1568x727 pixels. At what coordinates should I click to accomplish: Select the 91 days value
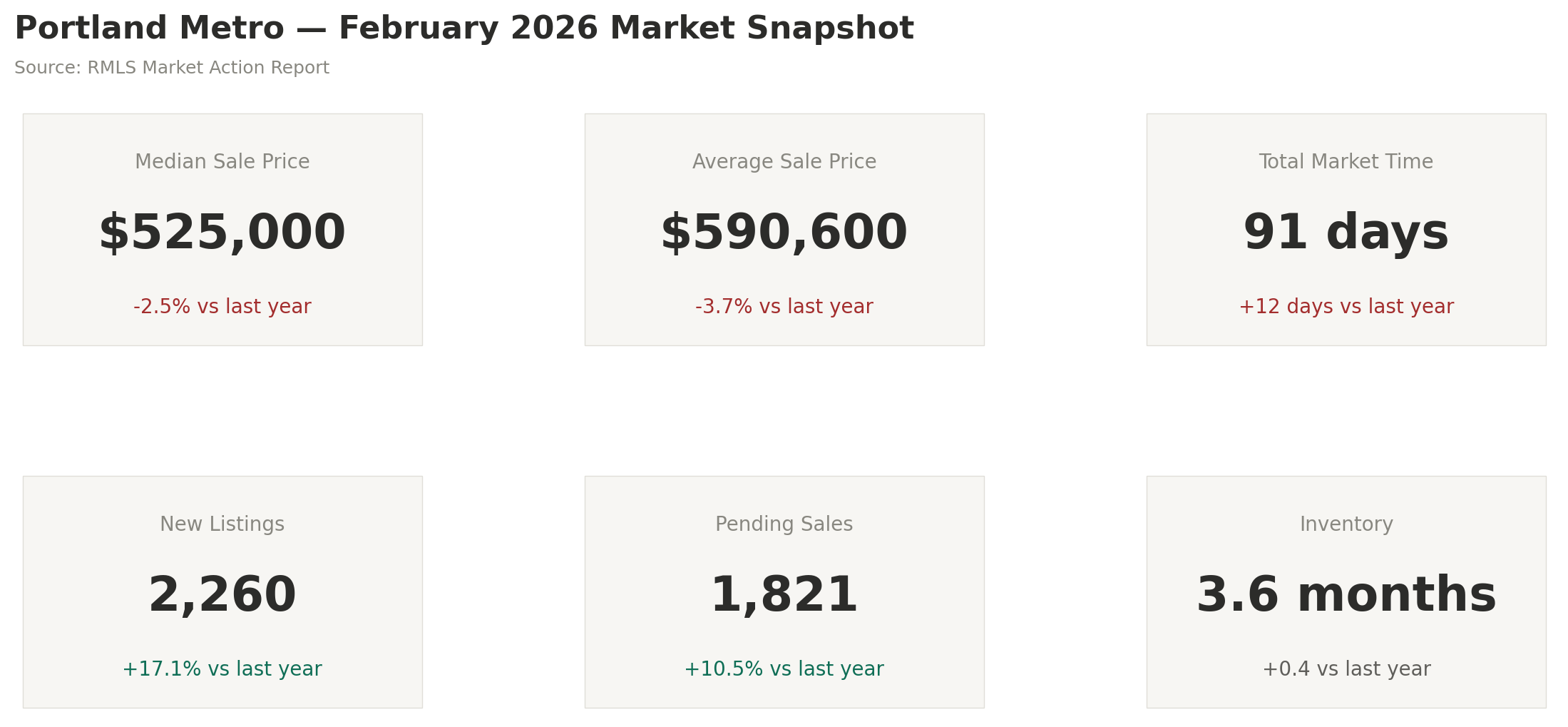(x=1346, y=233)
